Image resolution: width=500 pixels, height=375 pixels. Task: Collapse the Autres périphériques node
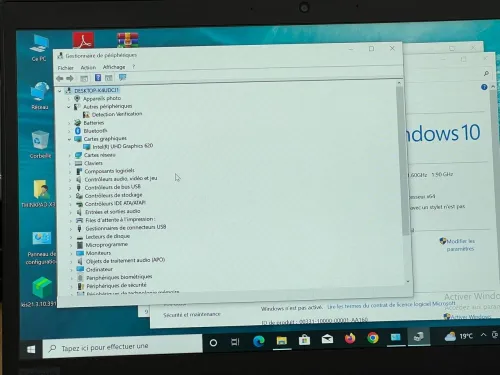69,107
